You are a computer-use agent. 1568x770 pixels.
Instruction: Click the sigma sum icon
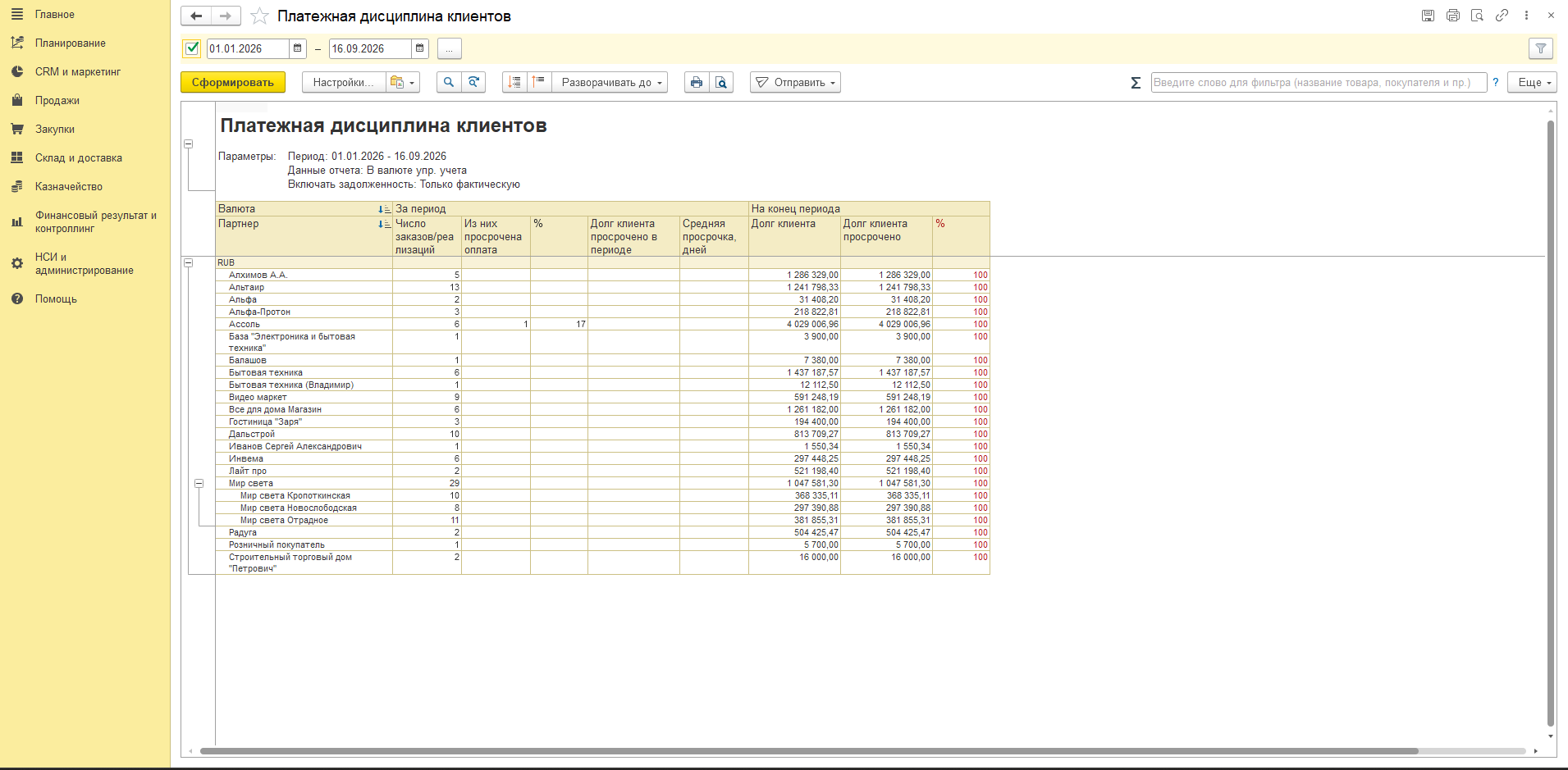(1136, 83)
